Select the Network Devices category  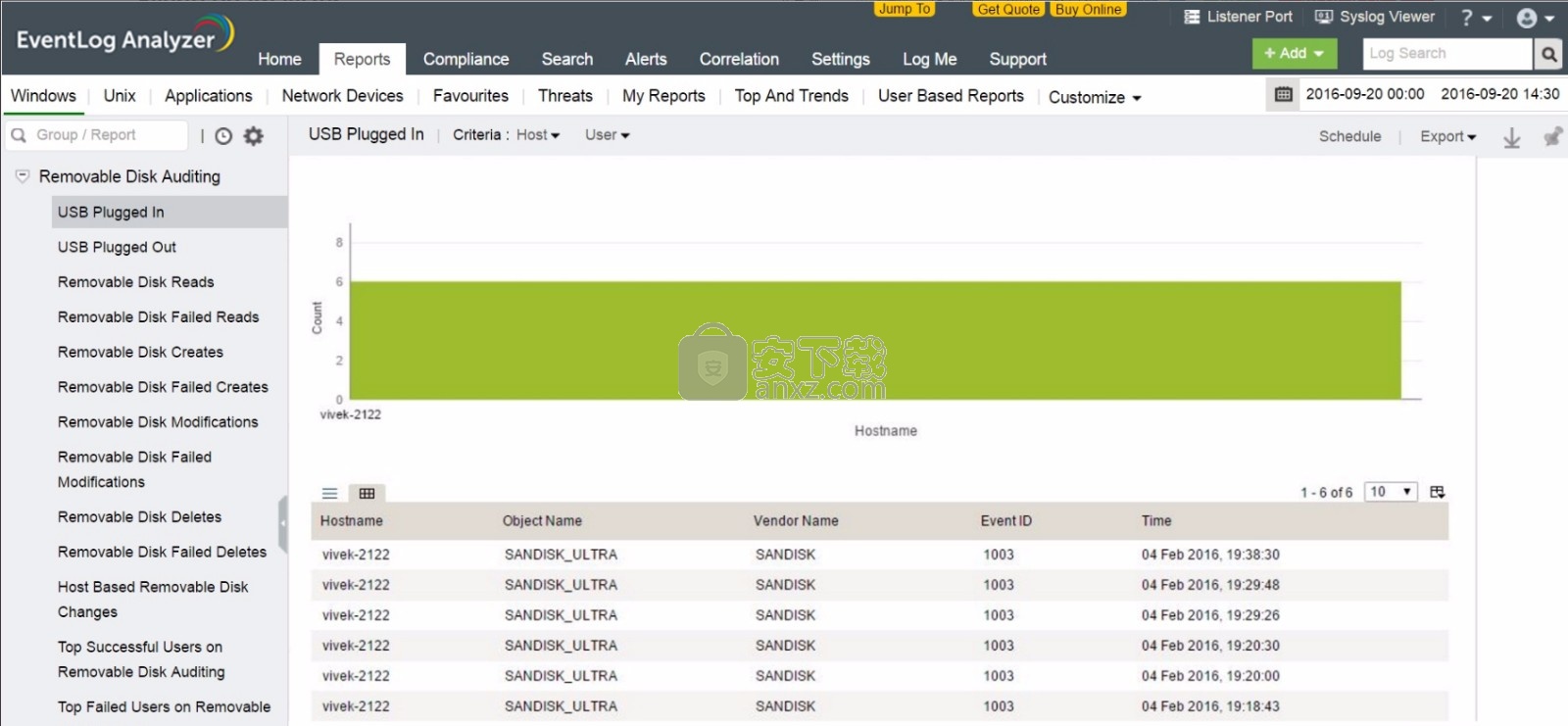(342, 95)
